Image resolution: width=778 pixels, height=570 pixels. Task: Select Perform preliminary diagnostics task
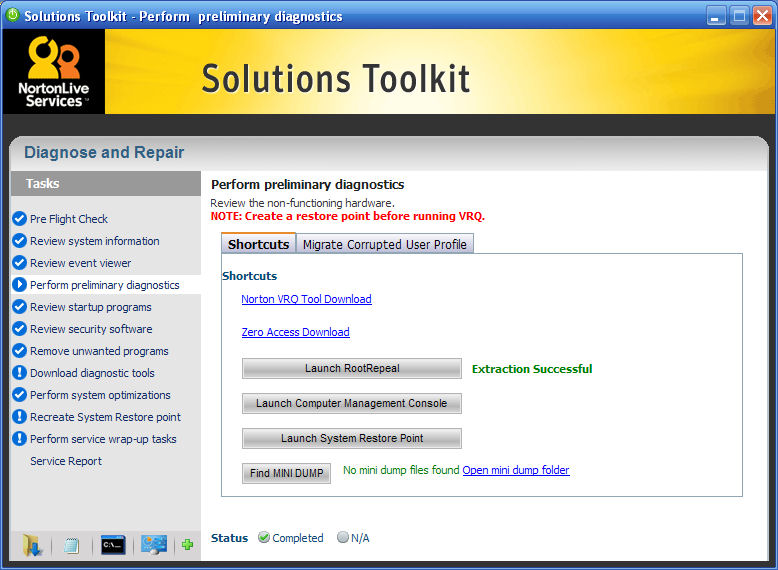(105, 285)
